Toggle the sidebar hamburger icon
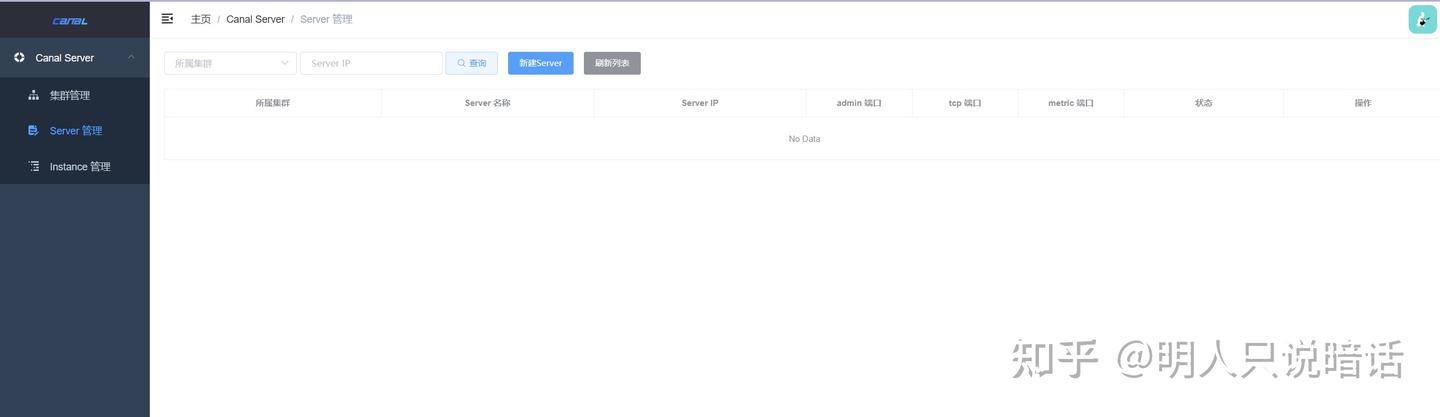The width and height of the screenshot is (1440, 417). (x=167, y=19)
